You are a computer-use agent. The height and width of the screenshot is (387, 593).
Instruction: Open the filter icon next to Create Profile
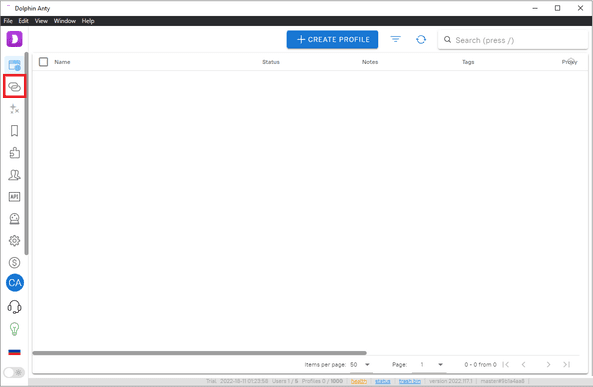(396, 39)
